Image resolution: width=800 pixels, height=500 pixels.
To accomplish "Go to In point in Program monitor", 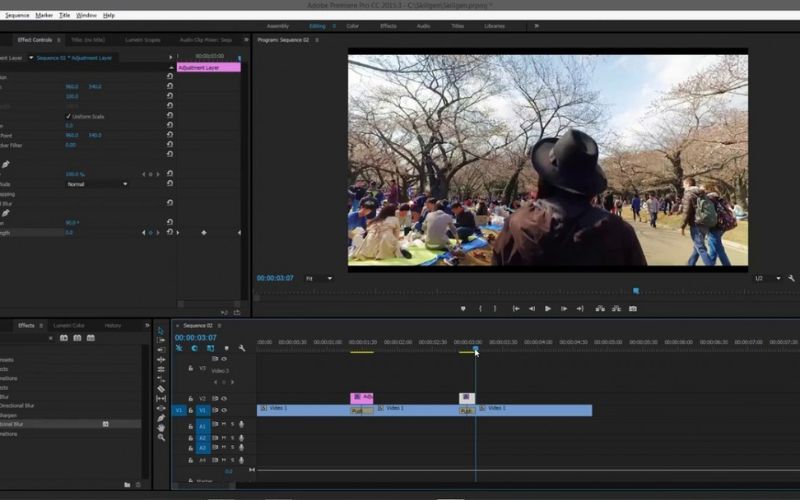I will click(x=516, y=309).
